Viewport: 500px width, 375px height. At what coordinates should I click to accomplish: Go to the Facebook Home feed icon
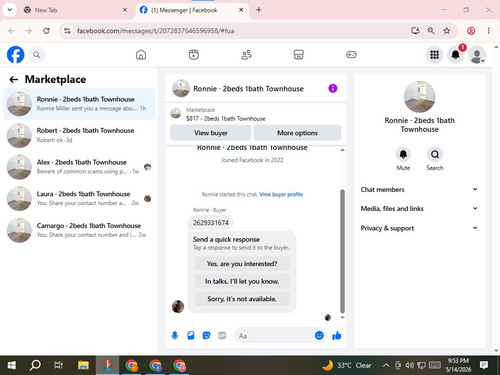(141, 55)
